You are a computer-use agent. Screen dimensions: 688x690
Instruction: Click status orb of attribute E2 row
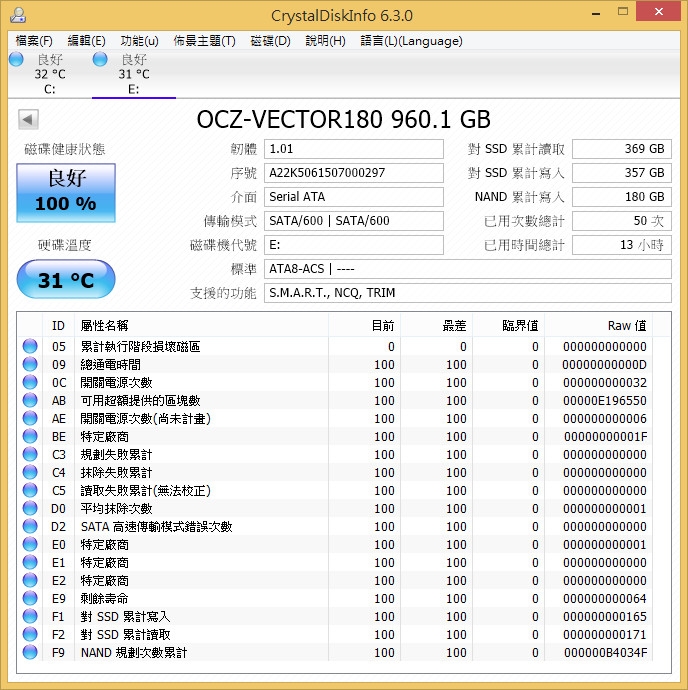pos(30,580)
